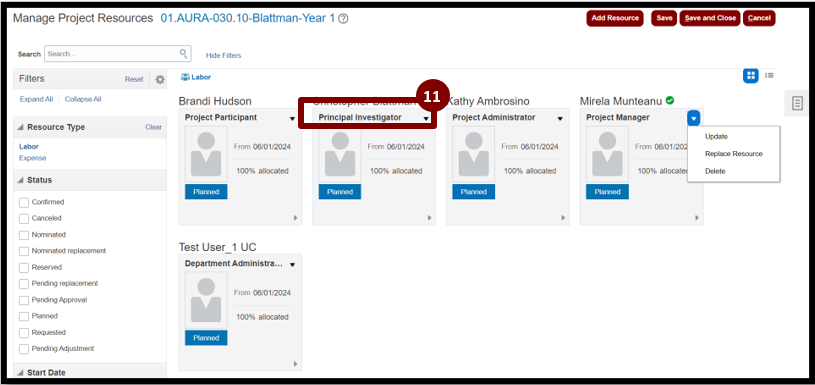Choose Update from the context menu
The width and height of the screenshot is (815, 385).
(716, 137)
